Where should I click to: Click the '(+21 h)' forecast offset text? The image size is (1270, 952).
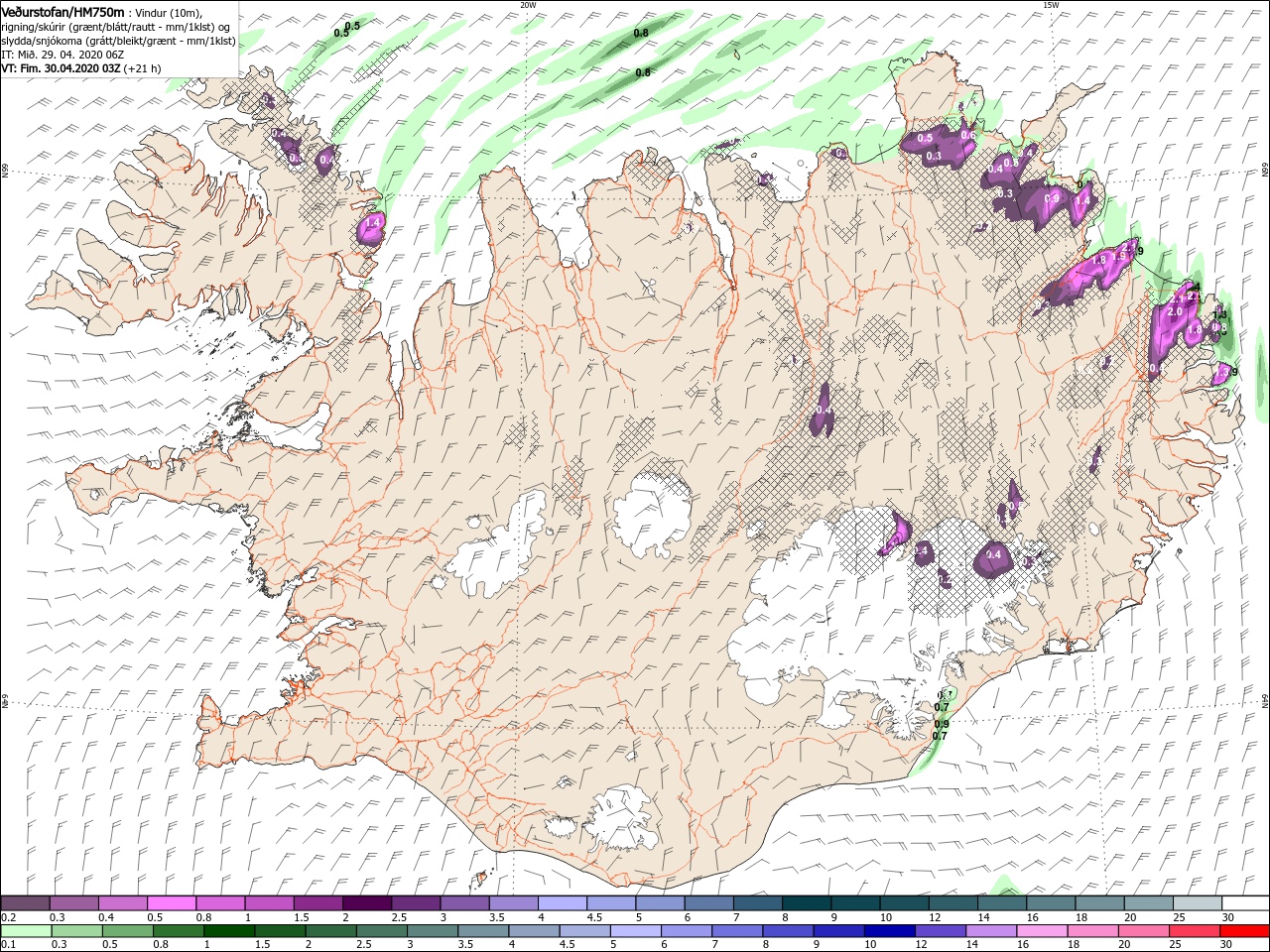point(142,68)
